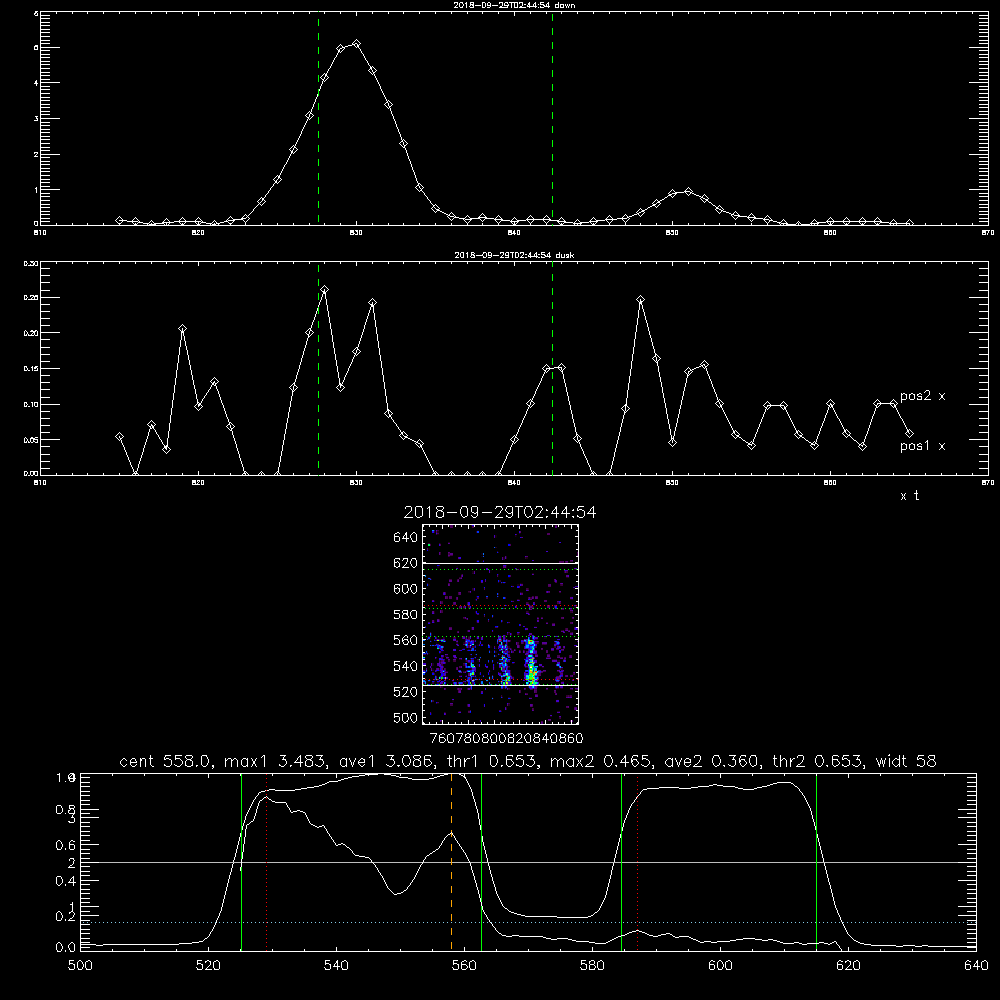Click the '640' label on bottom plot x-axis
Viewport: 1000px width, 1000px height.
point(976,966)
